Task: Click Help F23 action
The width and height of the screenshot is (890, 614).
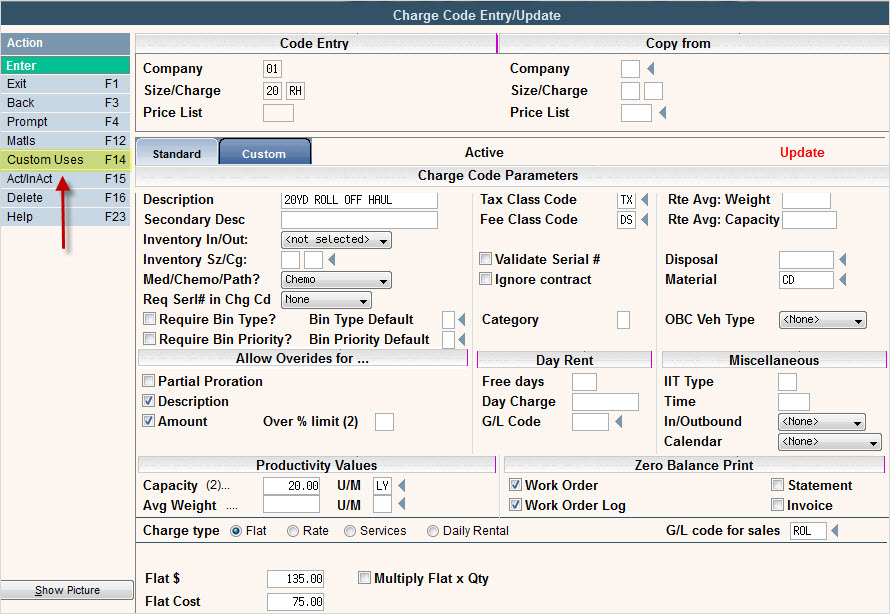Action: tap(65, 217)
